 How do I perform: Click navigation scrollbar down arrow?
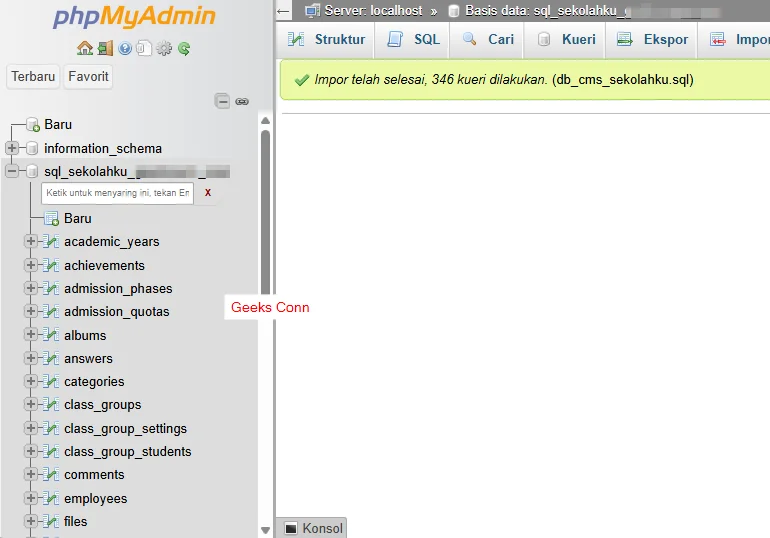[x=266, y=530]
